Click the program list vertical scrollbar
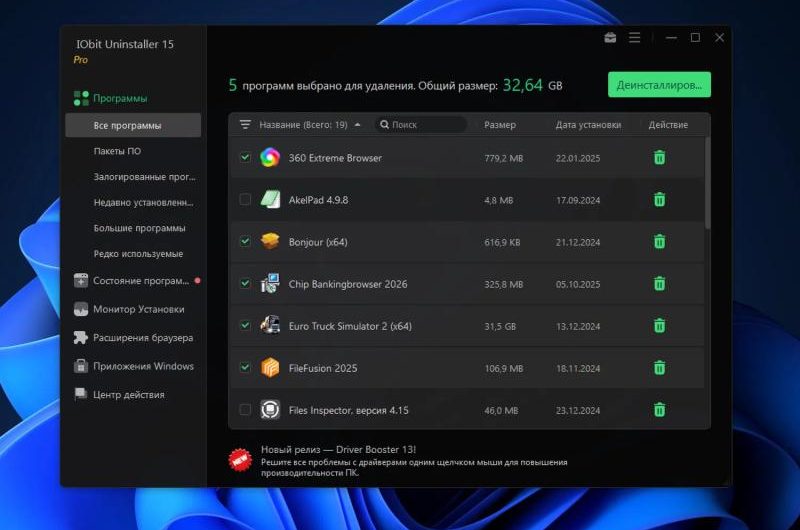The image size is (800, 530). [706, 180]
